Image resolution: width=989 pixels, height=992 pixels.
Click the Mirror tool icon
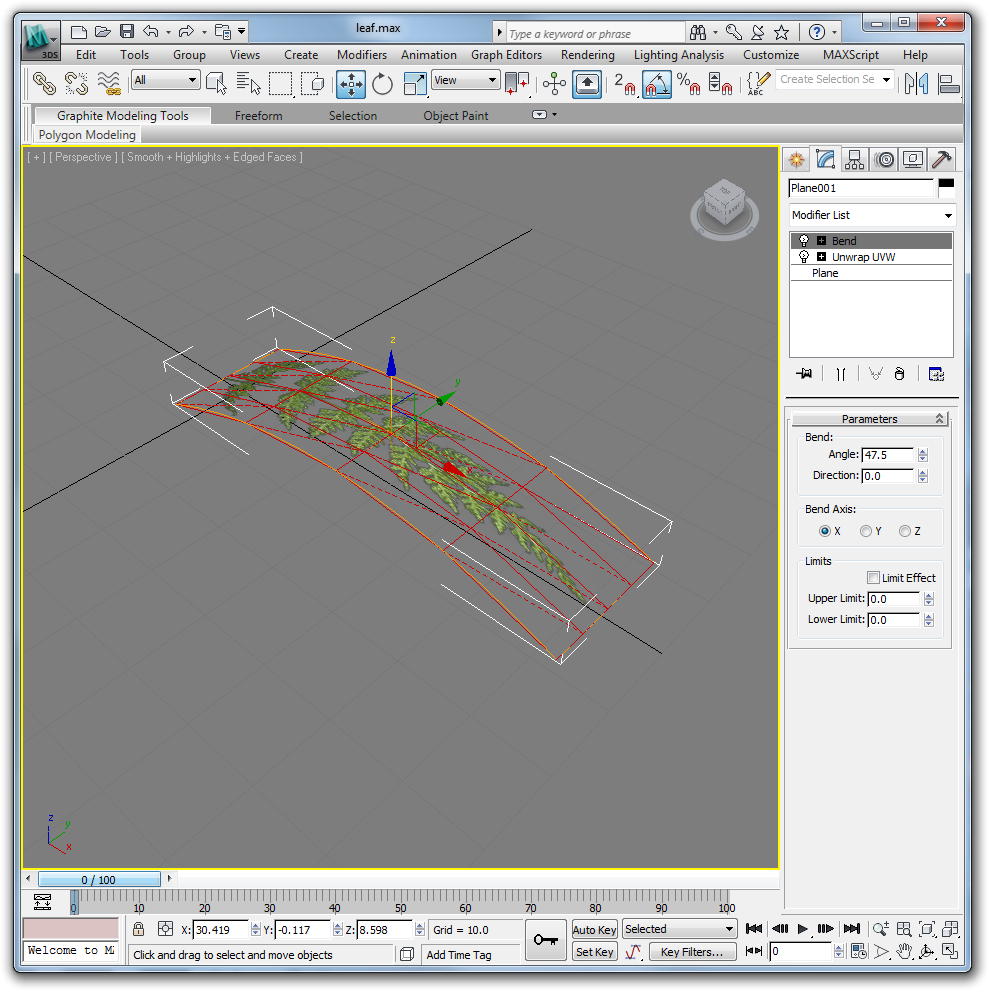[916, 84]
